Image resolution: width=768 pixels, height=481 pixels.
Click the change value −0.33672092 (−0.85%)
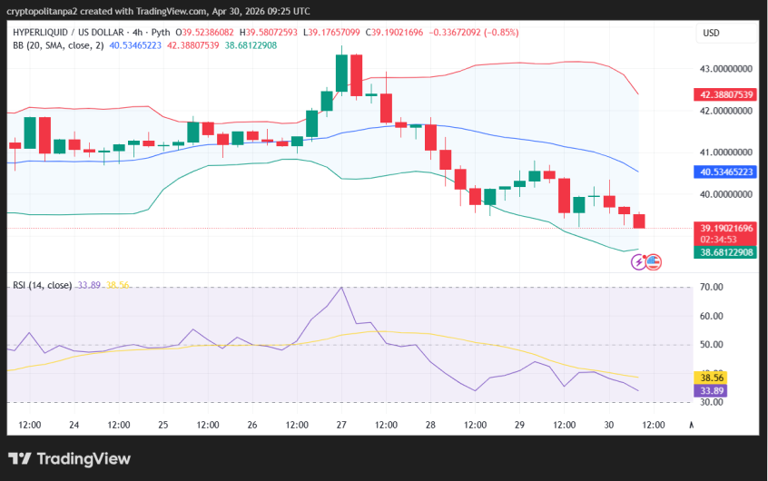(474, 32)
